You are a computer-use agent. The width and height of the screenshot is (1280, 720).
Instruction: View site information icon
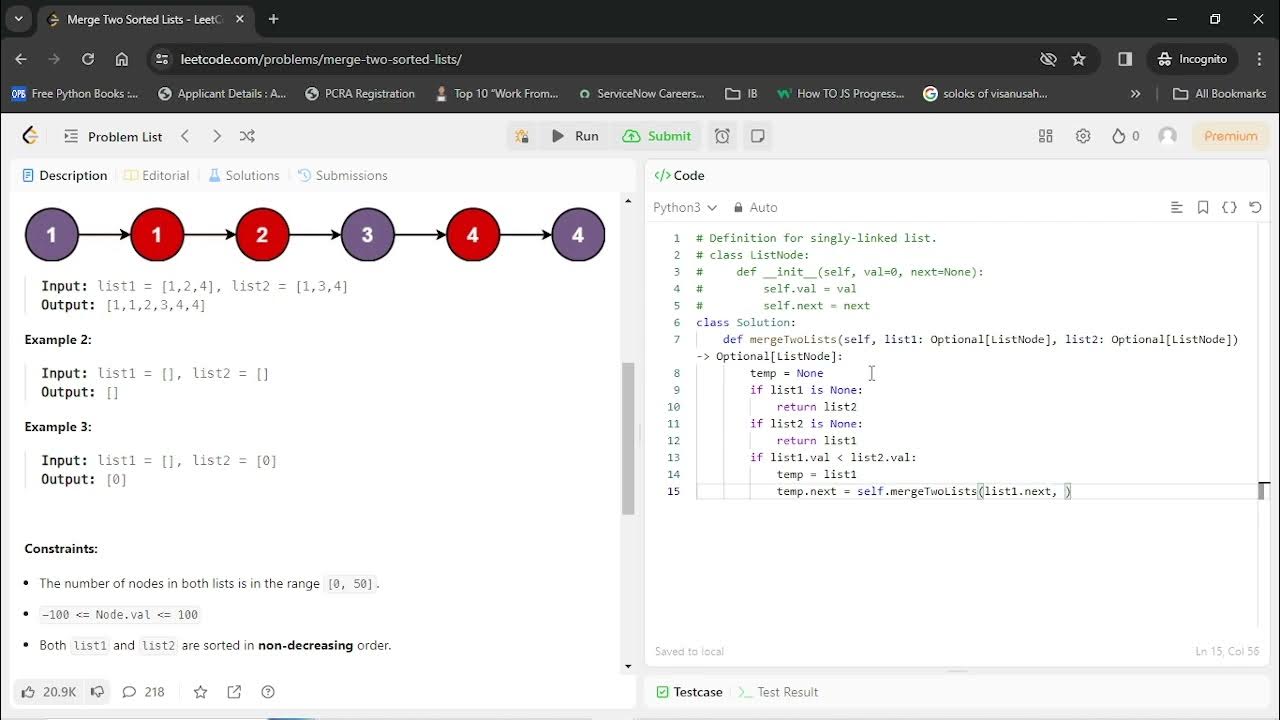pos(163,59)
